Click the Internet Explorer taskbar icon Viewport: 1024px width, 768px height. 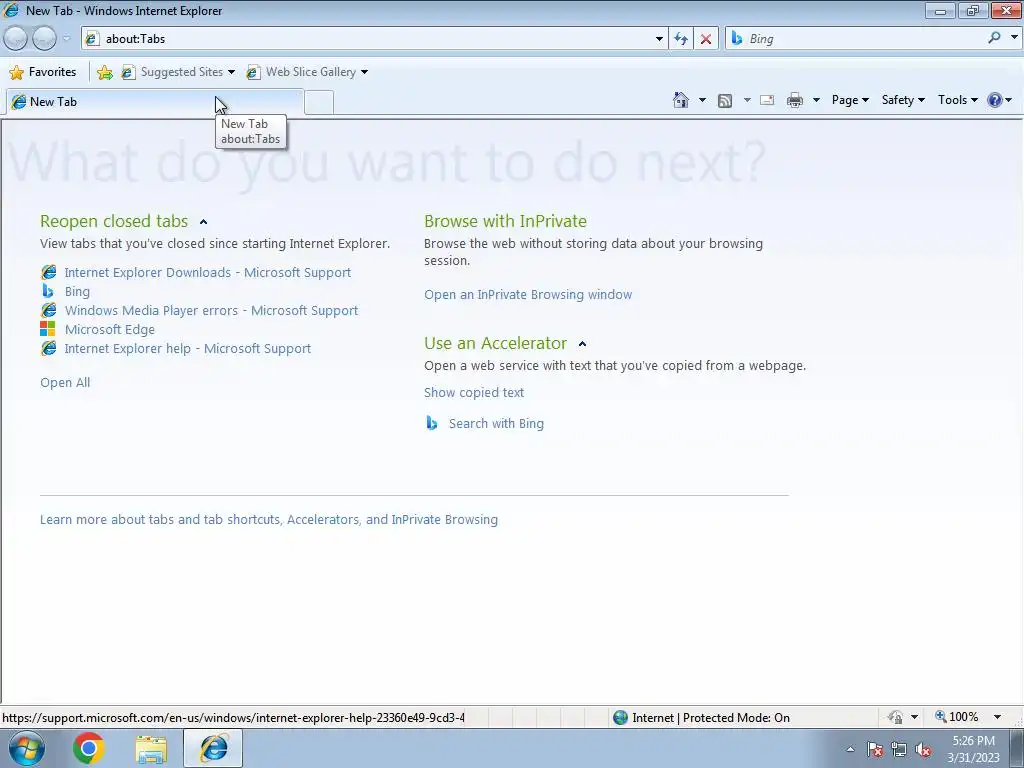(x=214, y=748)
